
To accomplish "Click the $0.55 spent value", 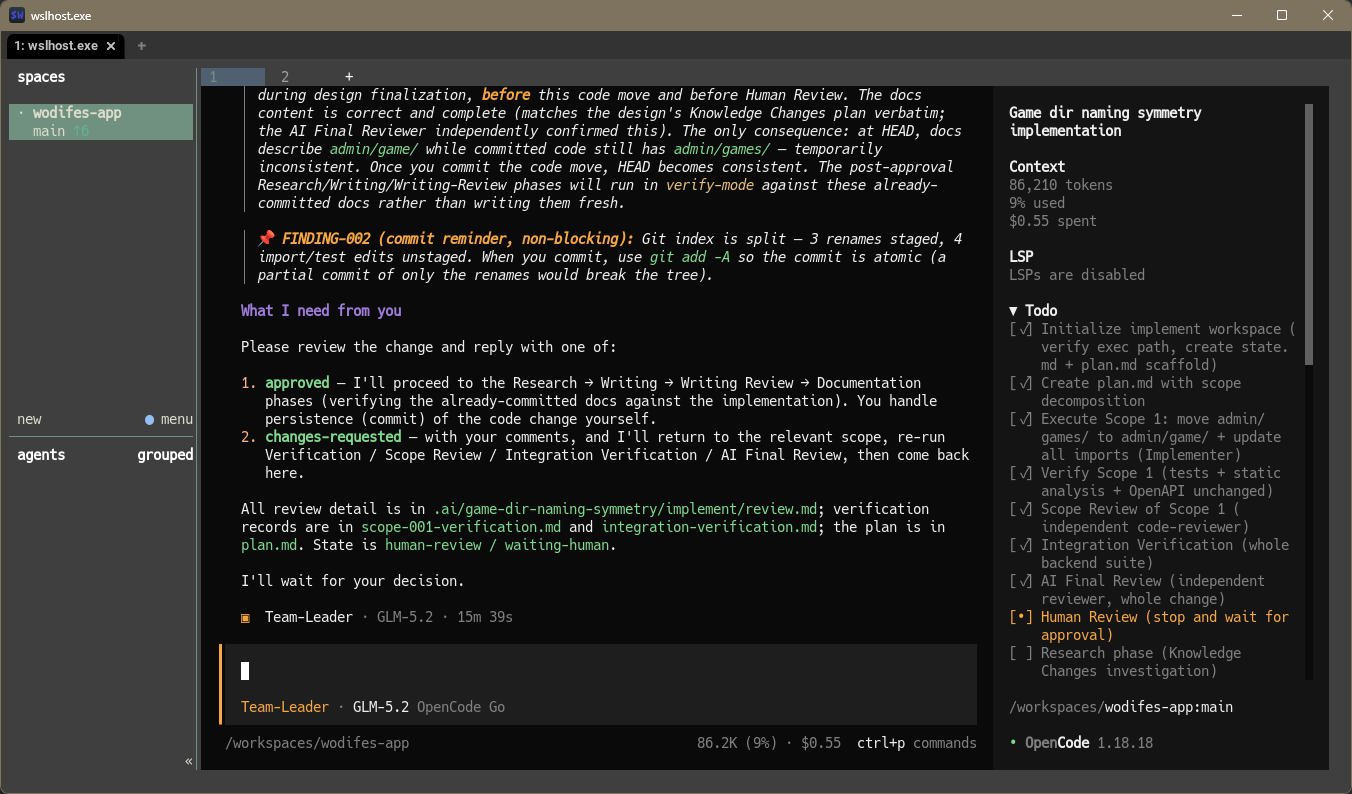I will point(1053,221).
